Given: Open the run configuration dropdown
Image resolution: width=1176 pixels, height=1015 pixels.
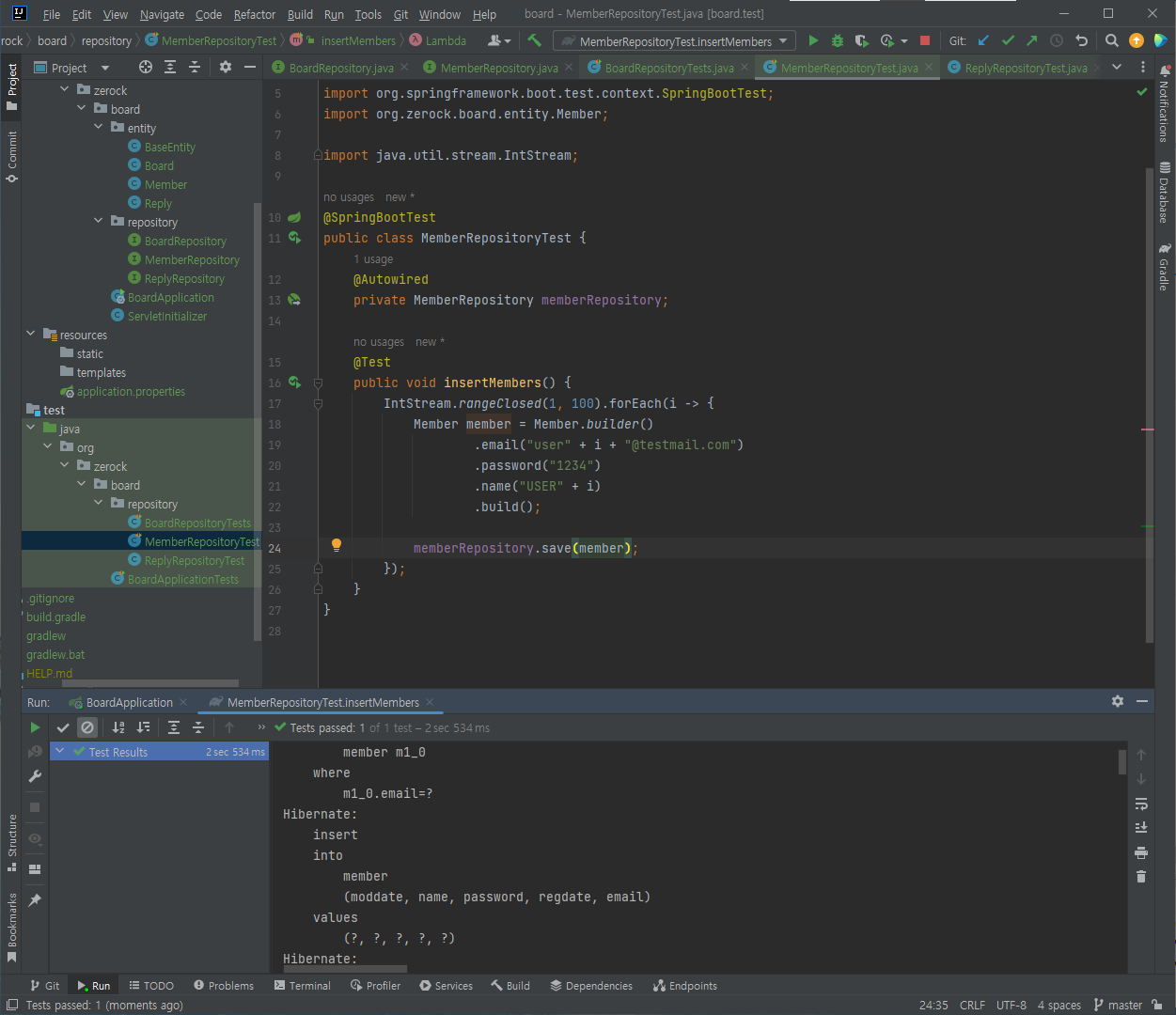Looking at the screenshot, I should 674,41.
